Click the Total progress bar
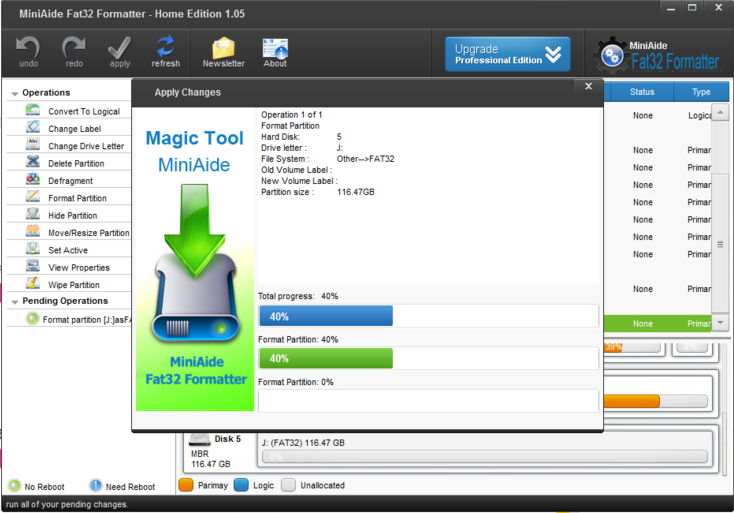The width and height of the screenshot is (734, 513). [428, 316]
